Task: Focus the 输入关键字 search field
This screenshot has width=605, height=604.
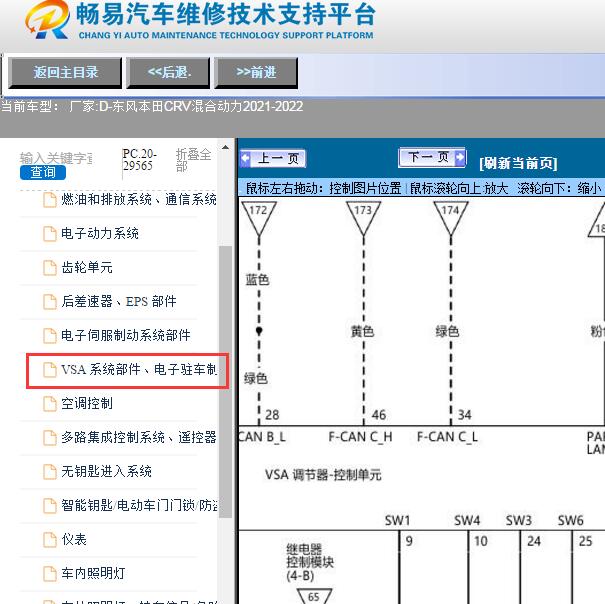Action: click(56, 158)
